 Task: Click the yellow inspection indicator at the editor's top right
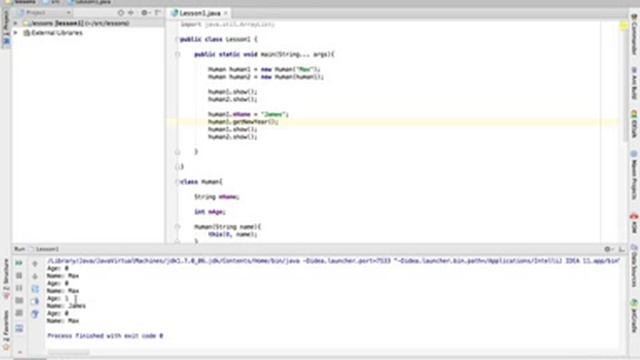coord(623,26)
